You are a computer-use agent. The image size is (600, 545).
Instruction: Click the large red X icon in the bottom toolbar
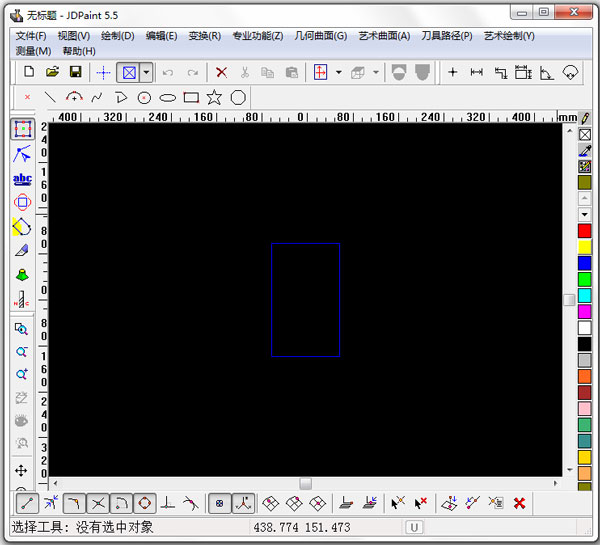519,503
